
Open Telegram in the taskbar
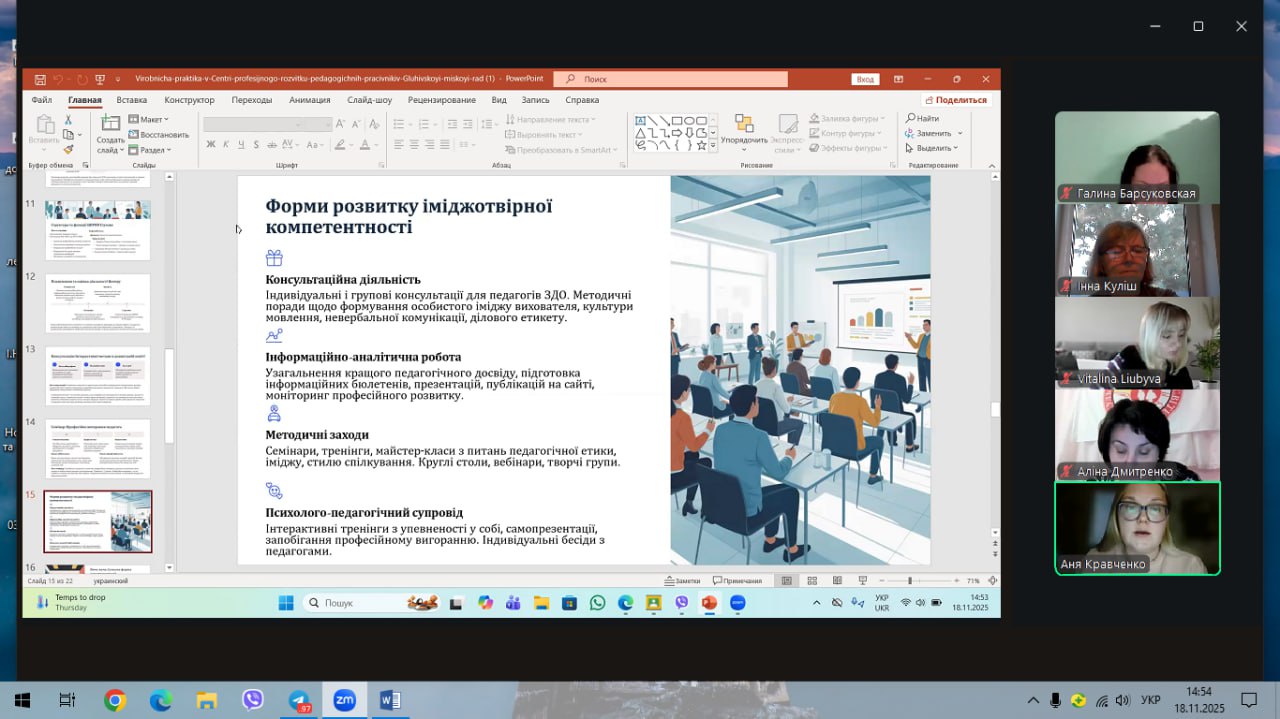299,700
